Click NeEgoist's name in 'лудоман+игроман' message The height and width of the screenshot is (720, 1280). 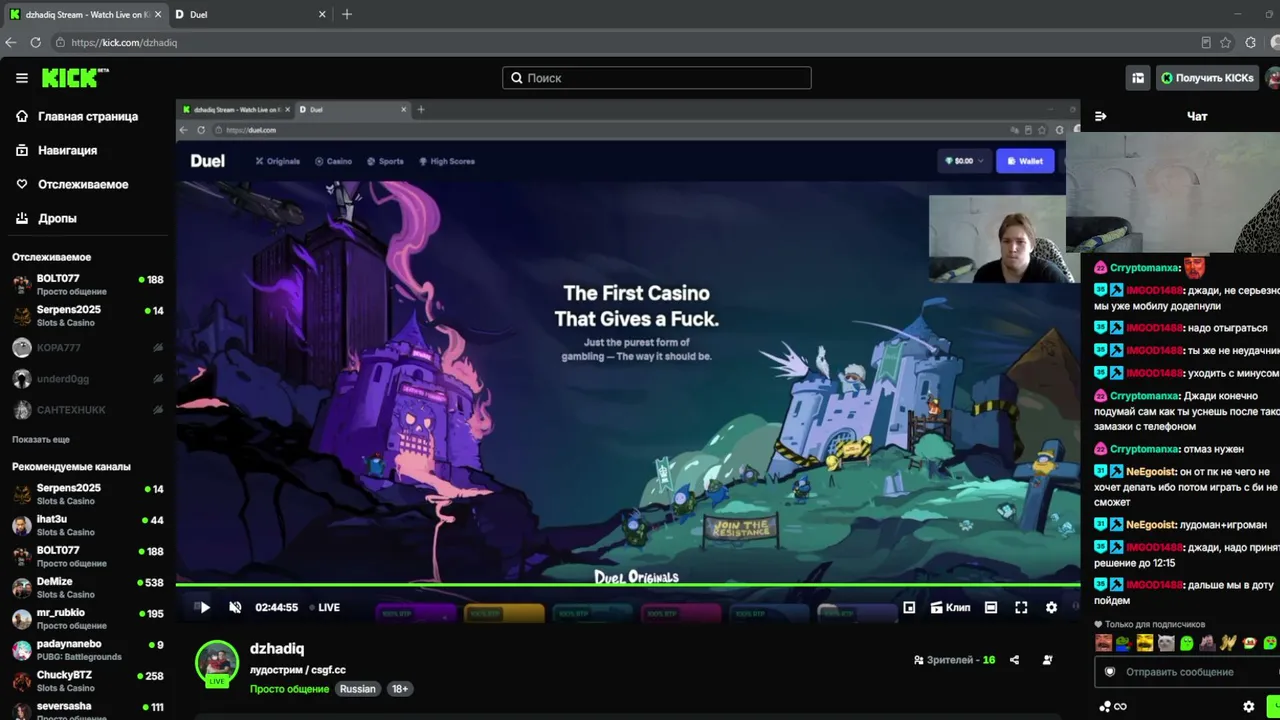coord(1150,524)
